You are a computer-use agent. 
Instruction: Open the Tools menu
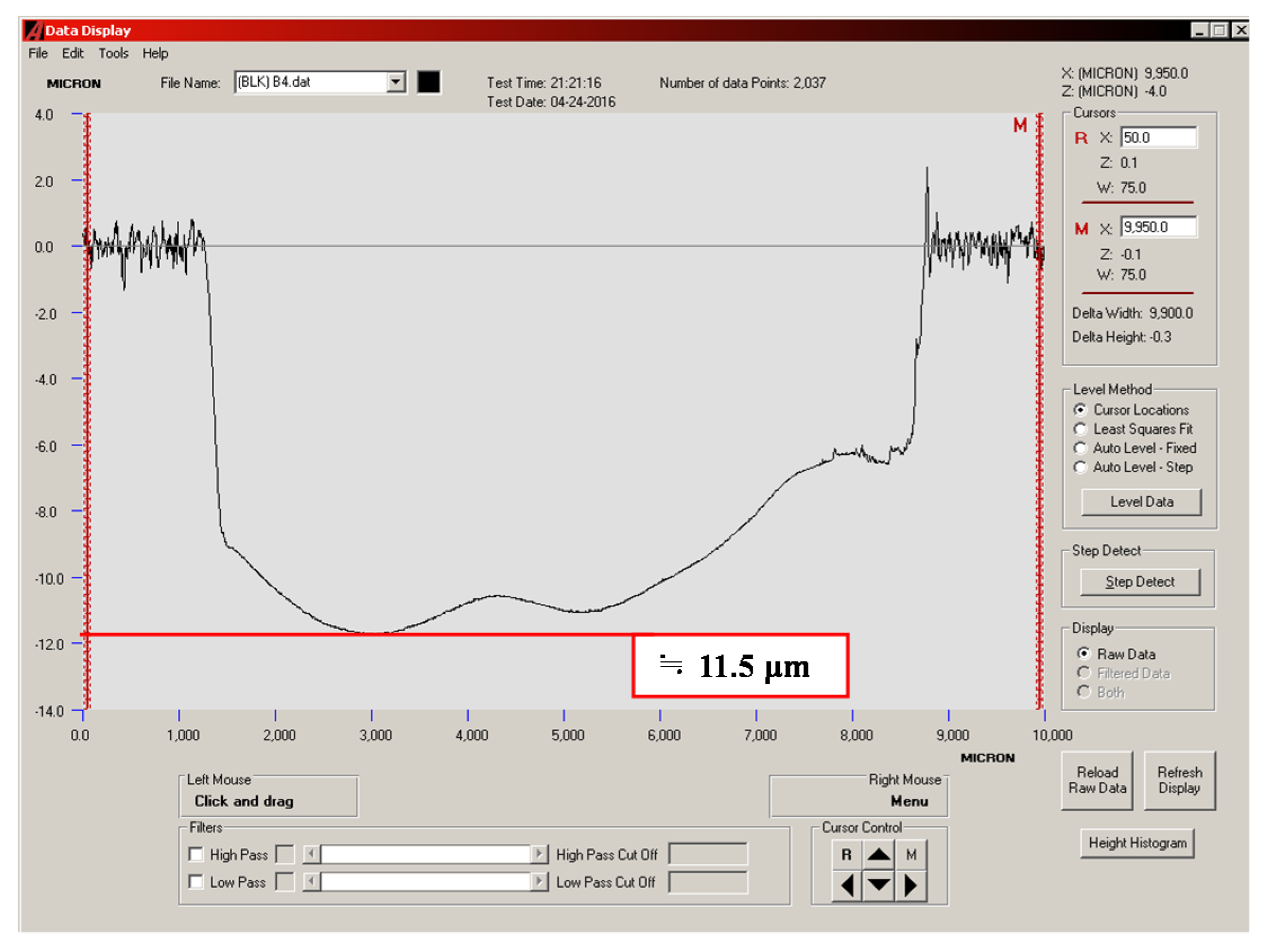tap(113, 53)
